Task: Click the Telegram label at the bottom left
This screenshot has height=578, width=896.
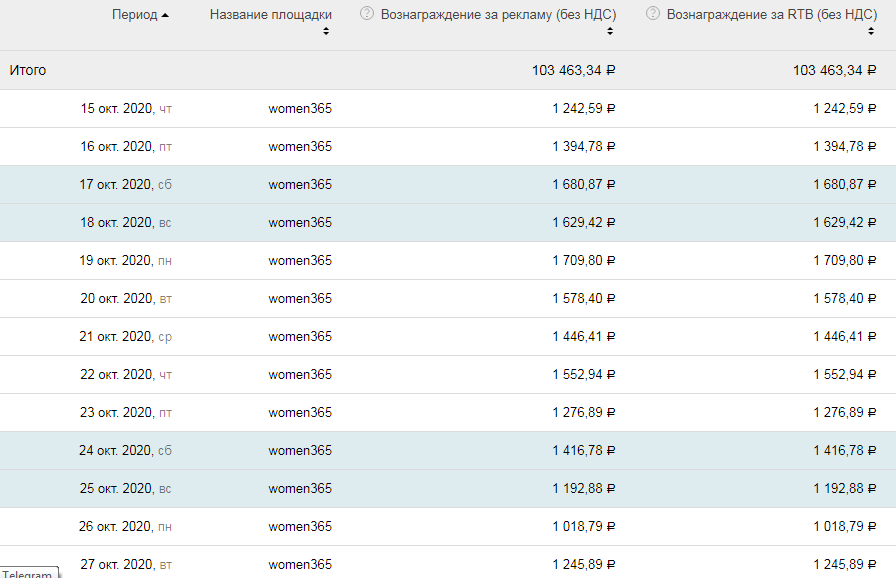Action: point(27,574)
